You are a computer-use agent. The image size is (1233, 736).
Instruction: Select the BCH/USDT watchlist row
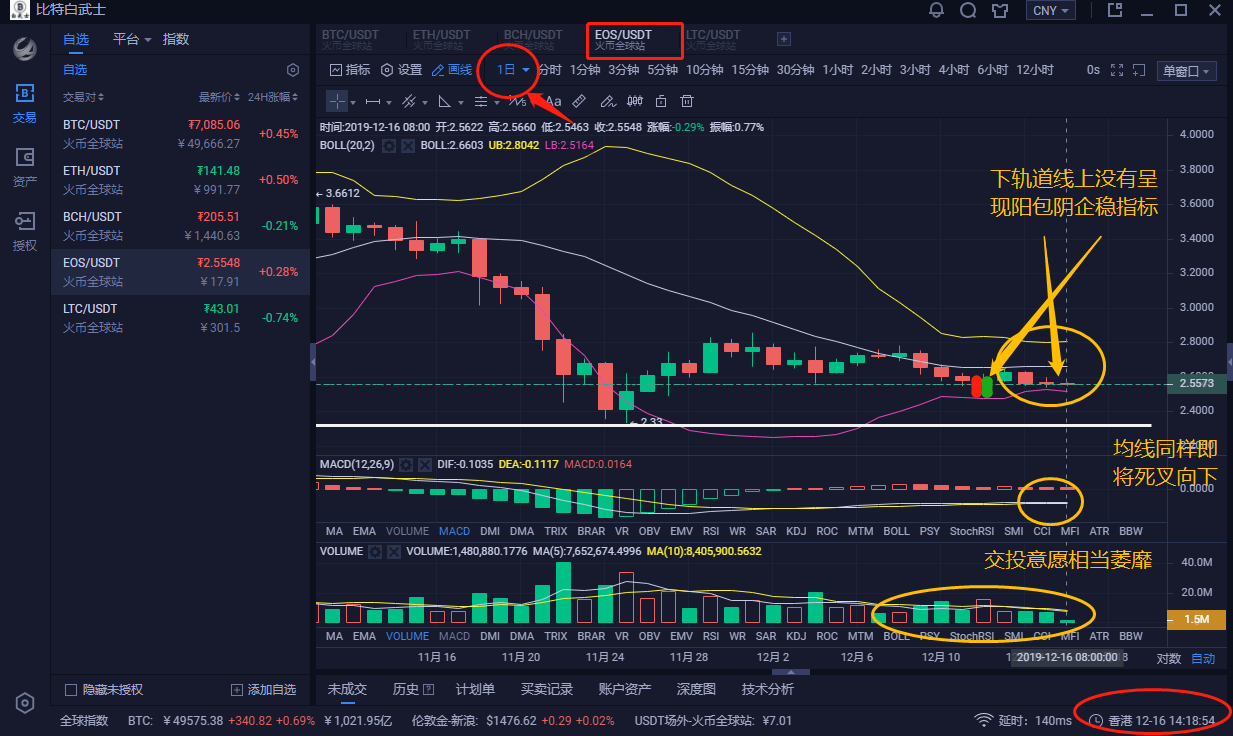(180, 226)
